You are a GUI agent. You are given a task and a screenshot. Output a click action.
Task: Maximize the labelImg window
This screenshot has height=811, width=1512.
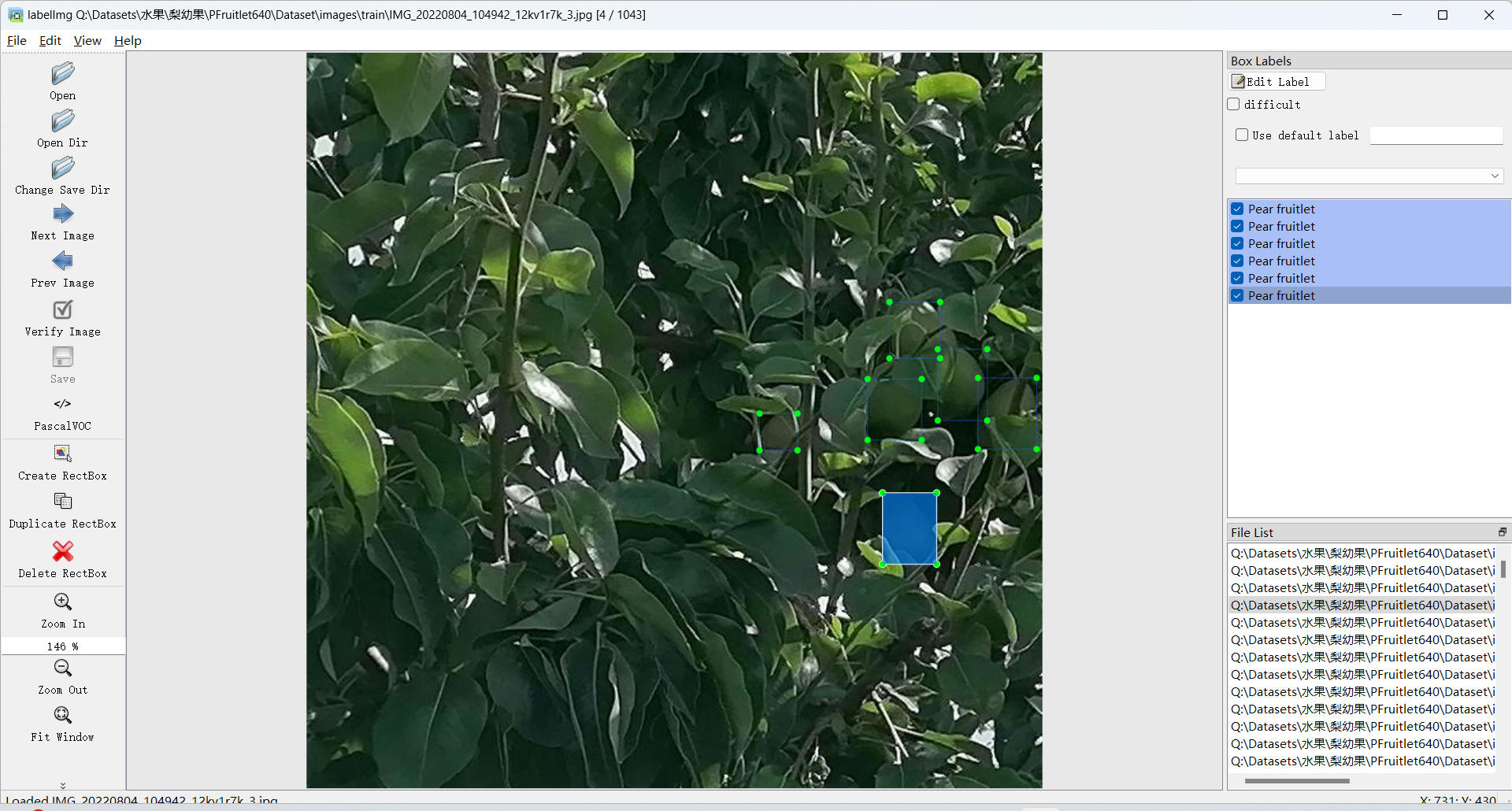pos(1443,15)
